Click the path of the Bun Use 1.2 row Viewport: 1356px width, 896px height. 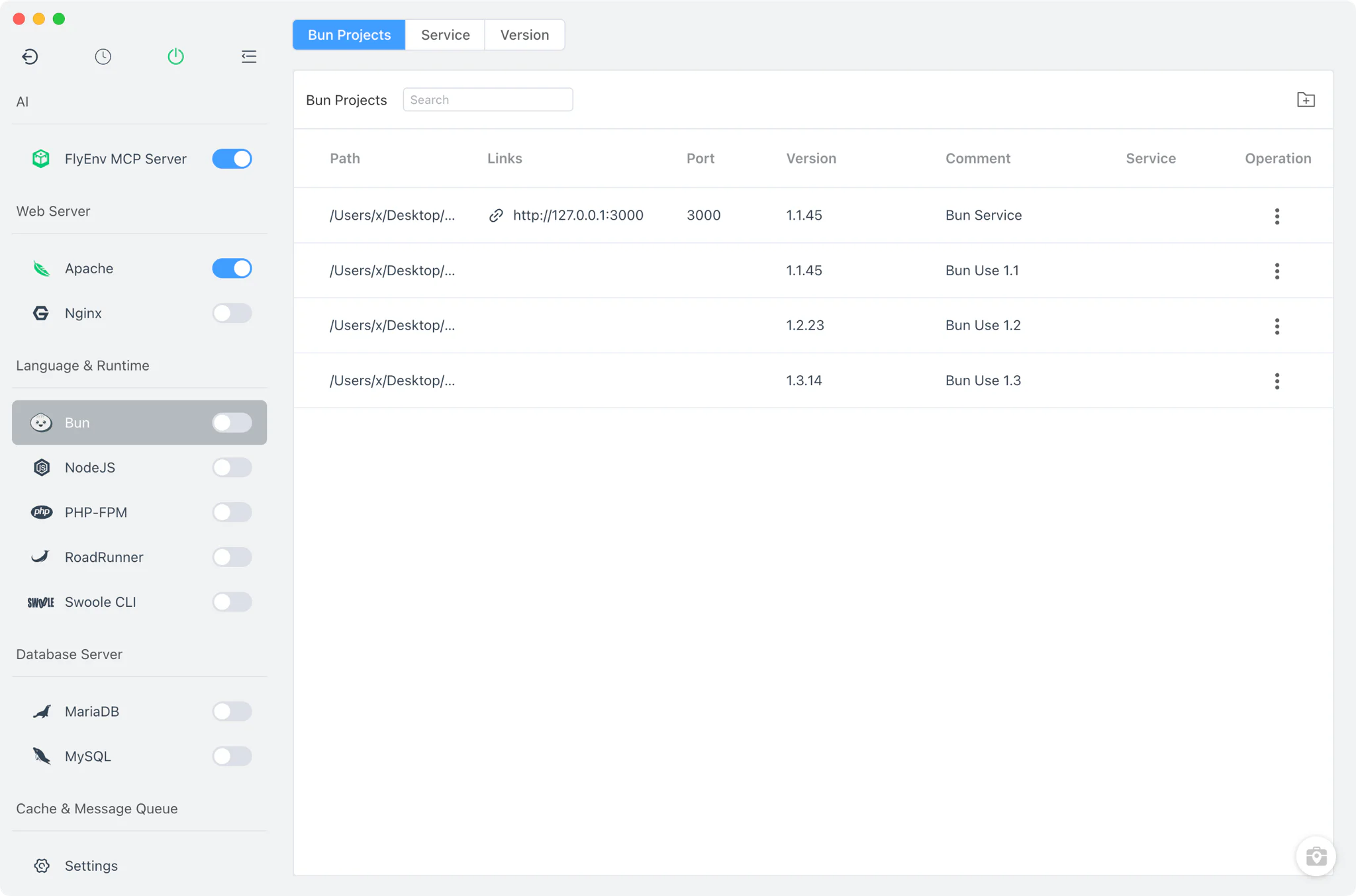pyautogui.click(x=392, y=325)
